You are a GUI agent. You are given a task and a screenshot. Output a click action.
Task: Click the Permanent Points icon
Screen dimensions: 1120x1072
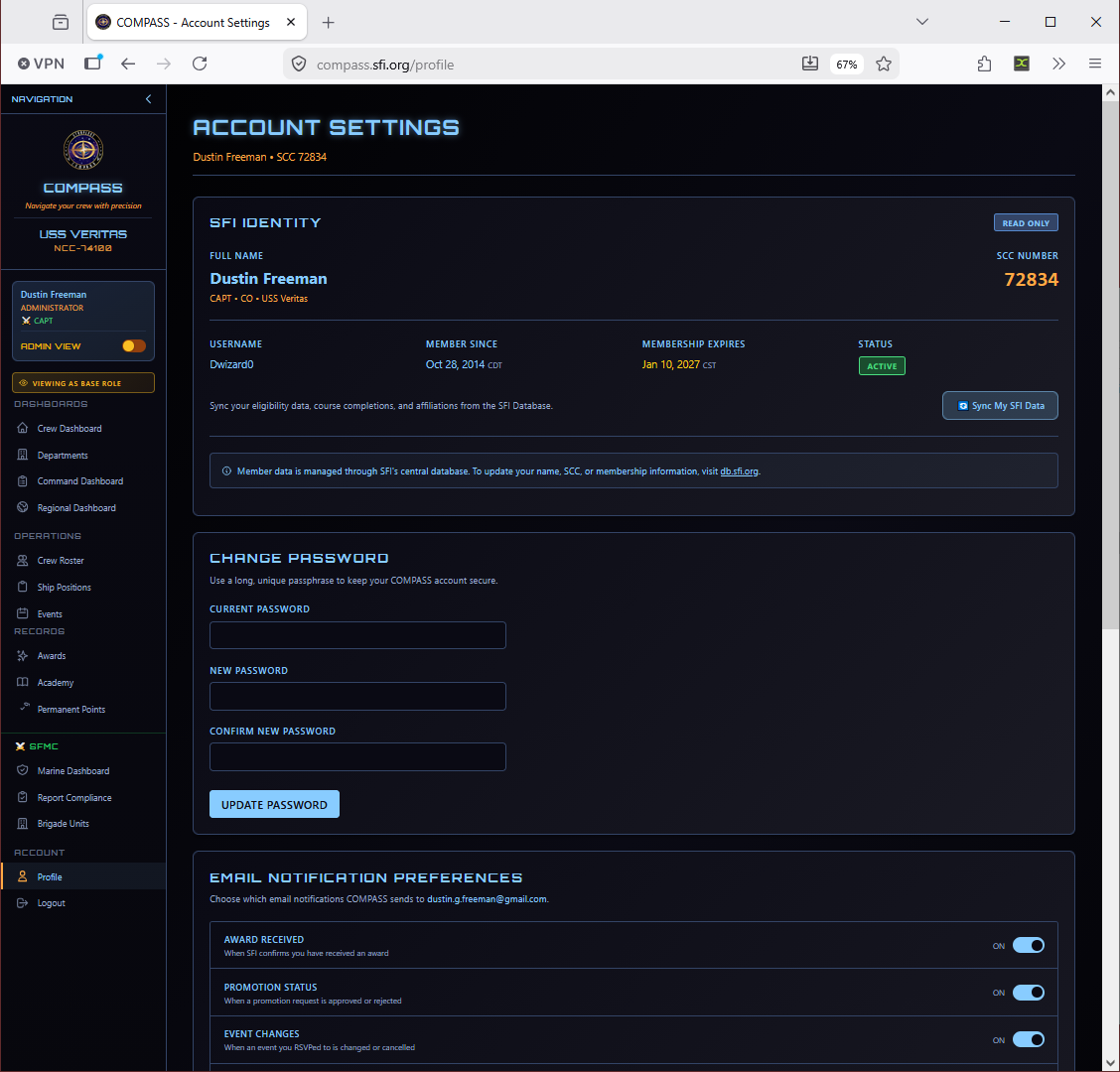(x=25, y=707)
